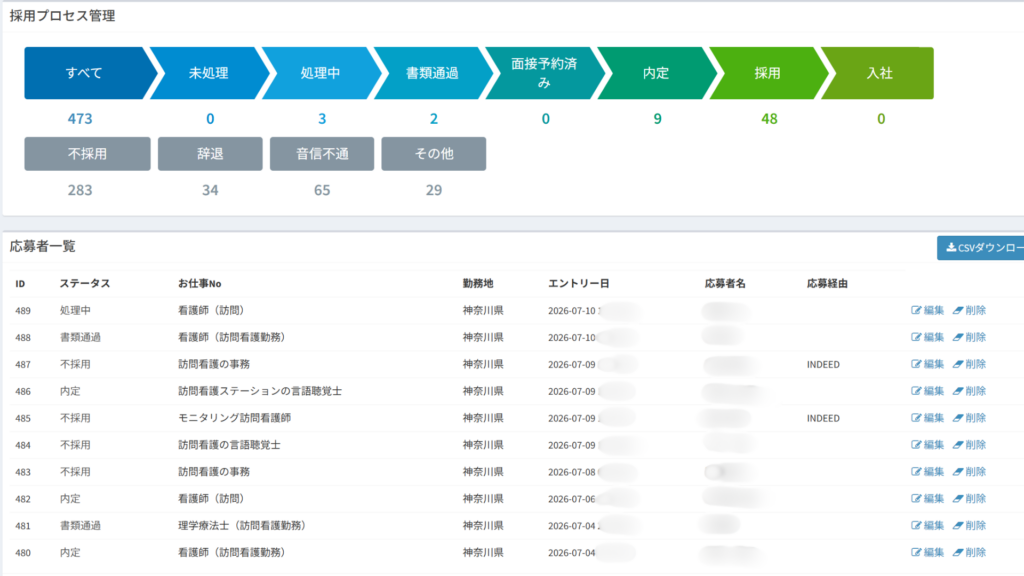Image resolution: width=1024 pixels, height=576 pixels.
Task: Delete applicant row 485
Action: 969,417
